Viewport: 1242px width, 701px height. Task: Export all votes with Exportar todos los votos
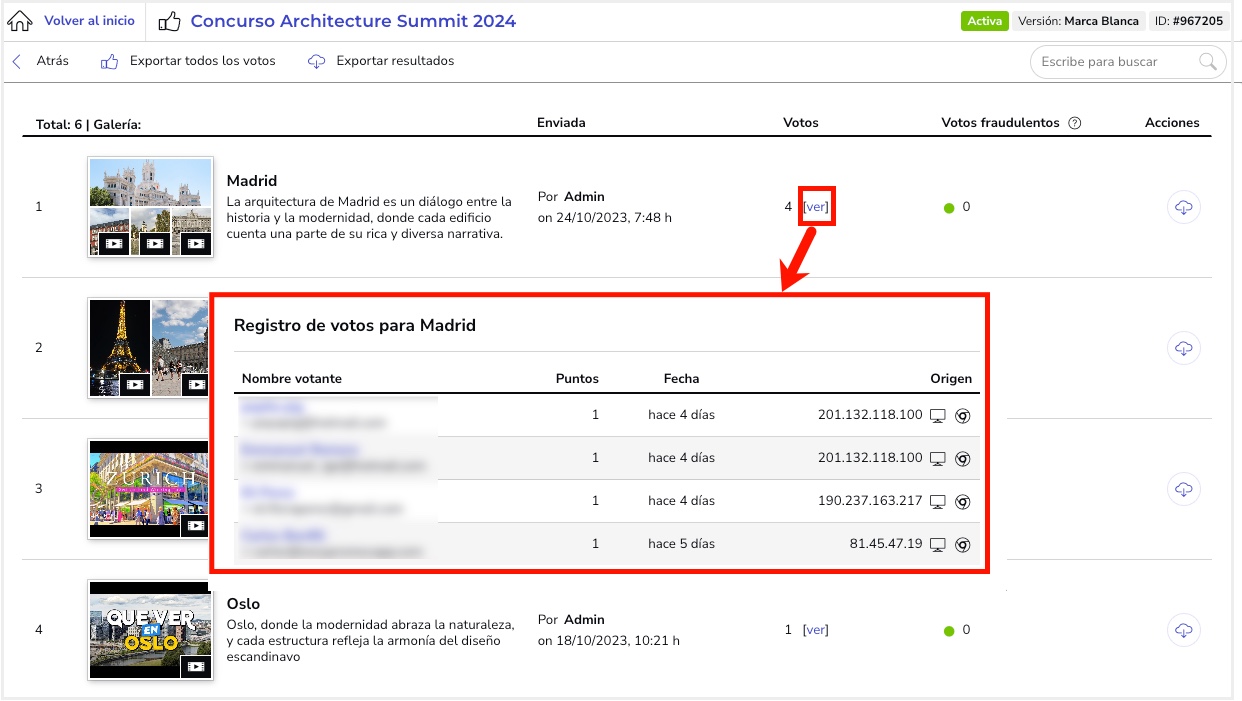pyautogui.click(x=189, y=61)
